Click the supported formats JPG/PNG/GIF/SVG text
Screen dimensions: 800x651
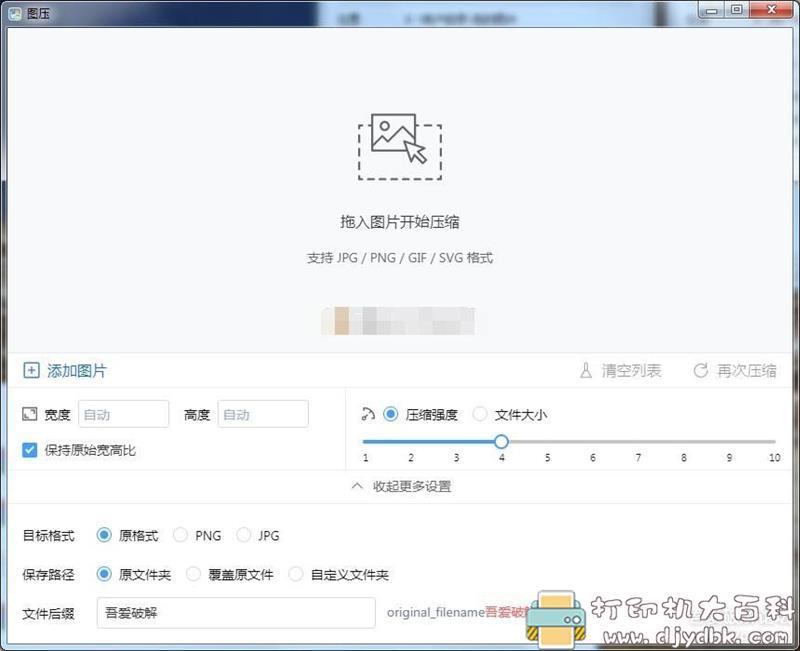click(x=400, y=258)
